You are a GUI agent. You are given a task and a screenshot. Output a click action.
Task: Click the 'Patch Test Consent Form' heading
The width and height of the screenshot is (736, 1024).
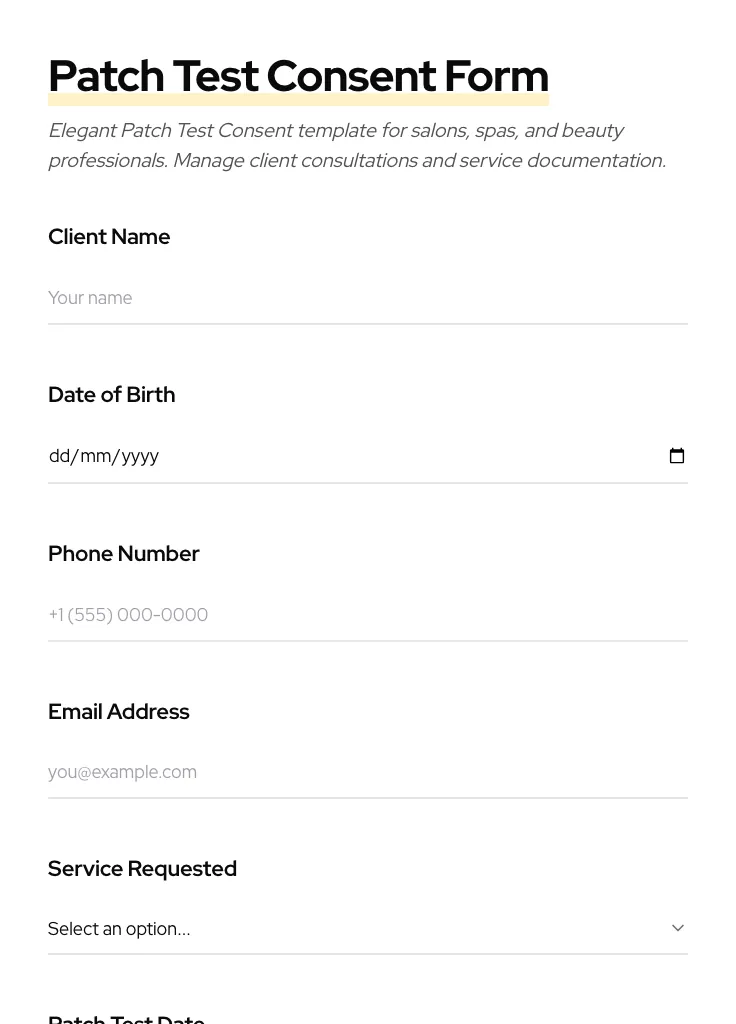(298, 75)
